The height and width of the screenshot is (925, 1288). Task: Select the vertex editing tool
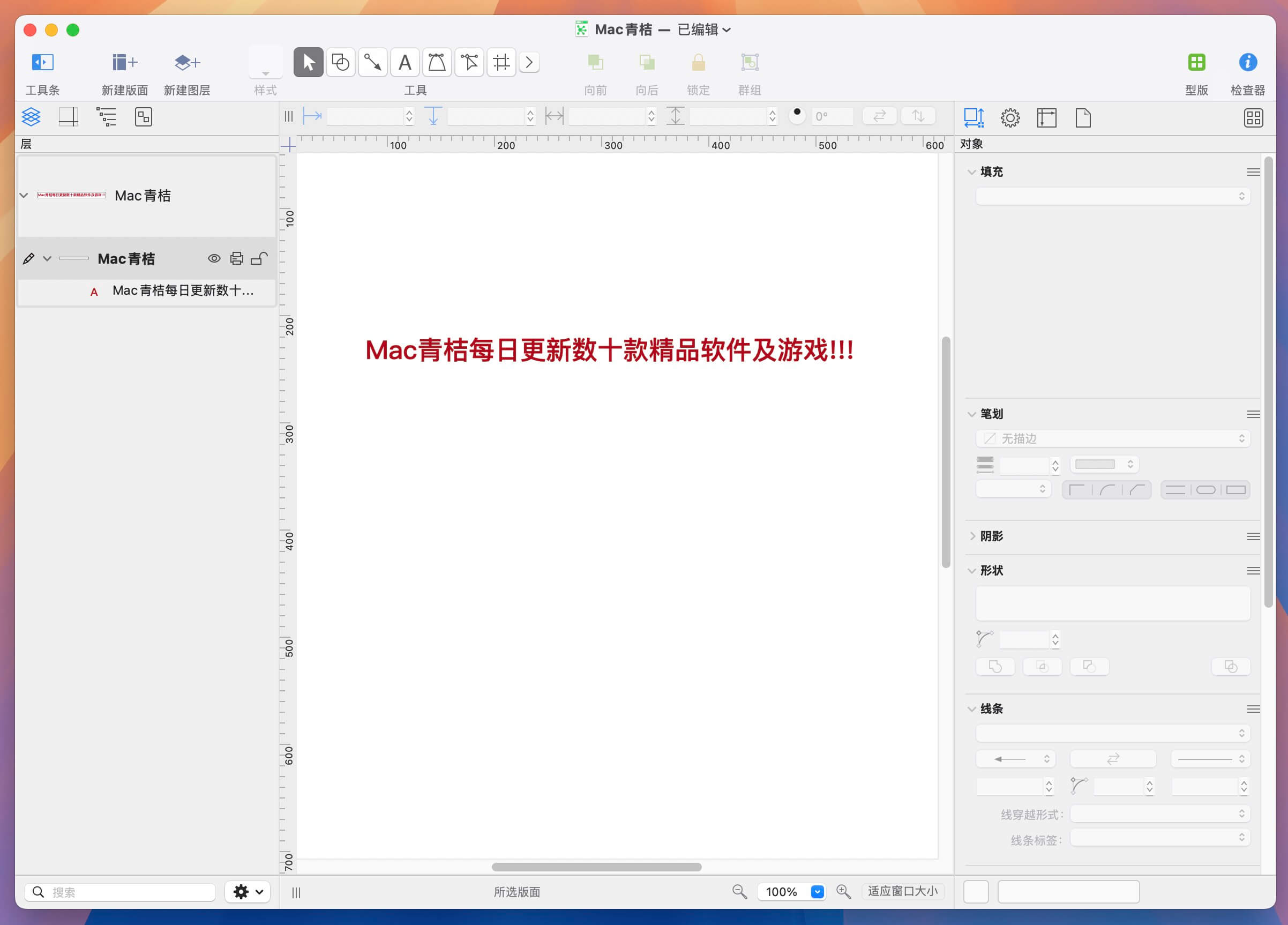click(469, 63)
